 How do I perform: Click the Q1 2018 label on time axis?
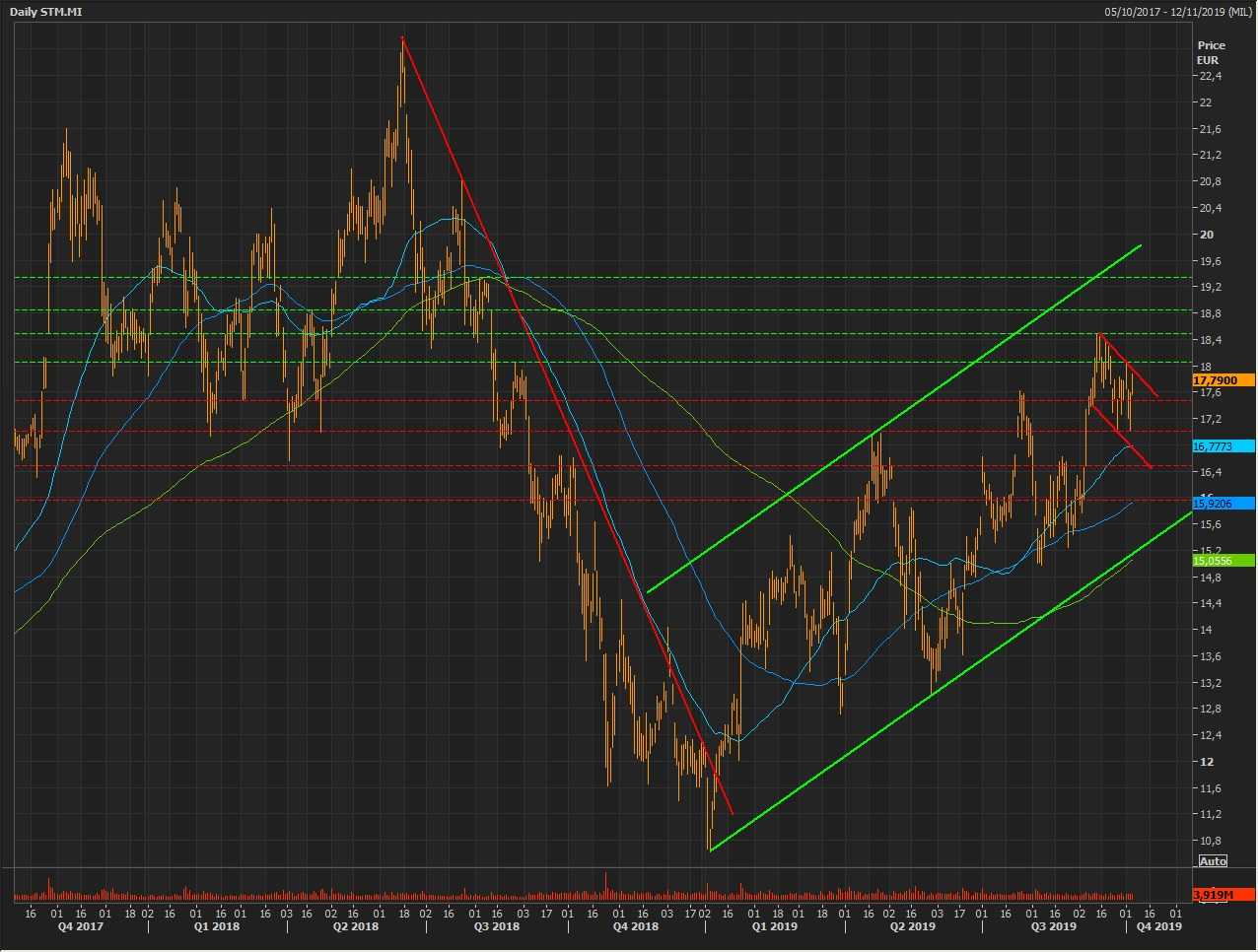[216, 926]
